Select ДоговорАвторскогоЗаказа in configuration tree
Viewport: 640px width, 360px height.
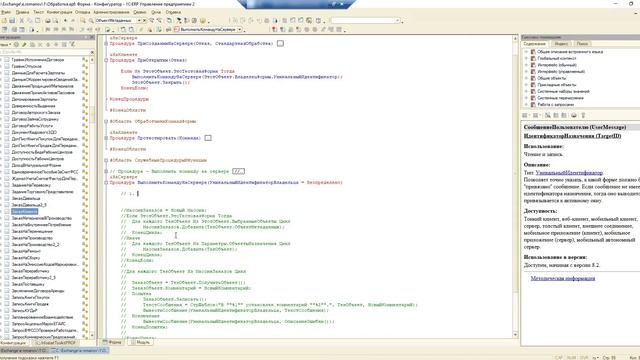click(36, 112)
